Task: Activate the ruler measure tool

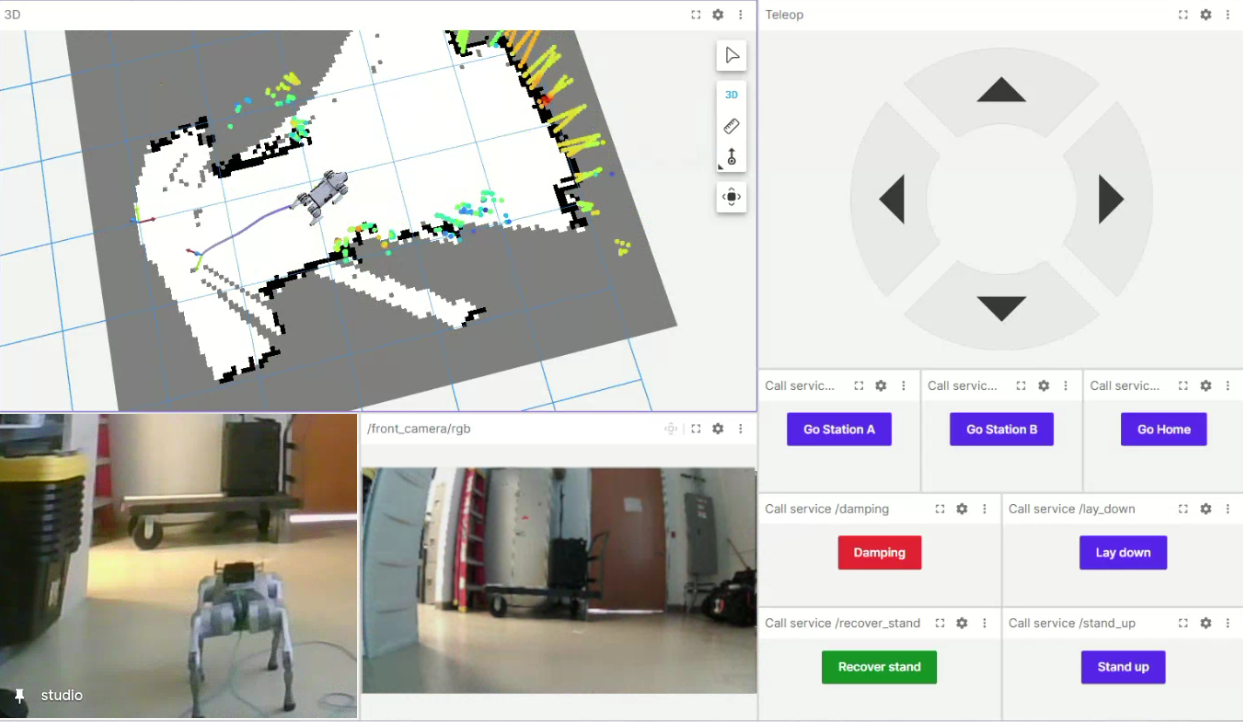Action: 731,126
